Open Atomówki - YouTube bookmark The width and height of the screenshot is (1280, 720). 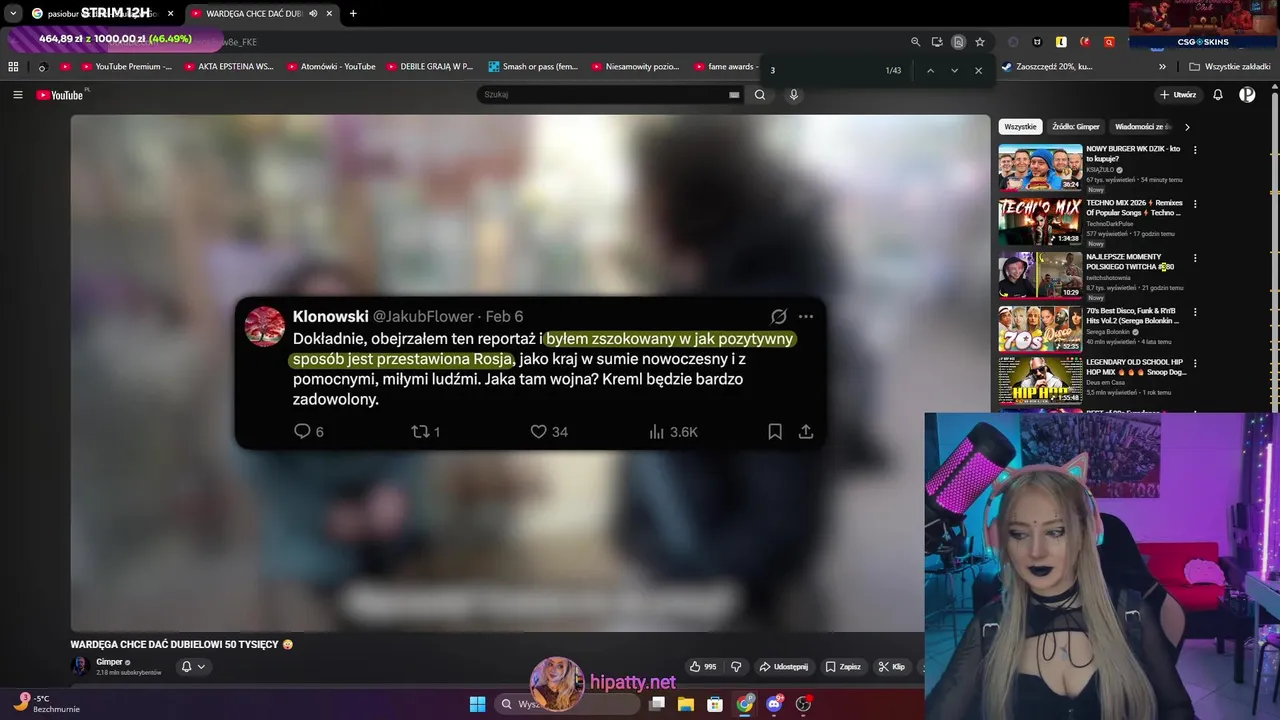(x=331, y=67)
